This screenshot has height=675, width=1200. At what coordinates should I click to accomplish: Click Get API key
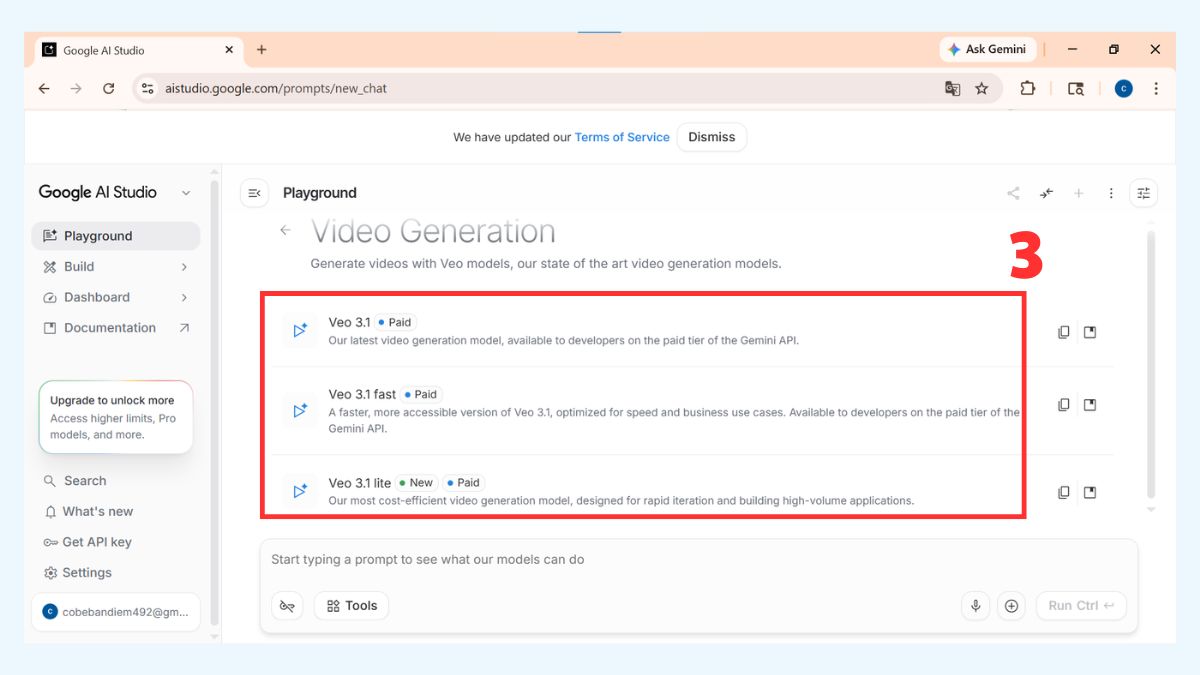[116, 542]
